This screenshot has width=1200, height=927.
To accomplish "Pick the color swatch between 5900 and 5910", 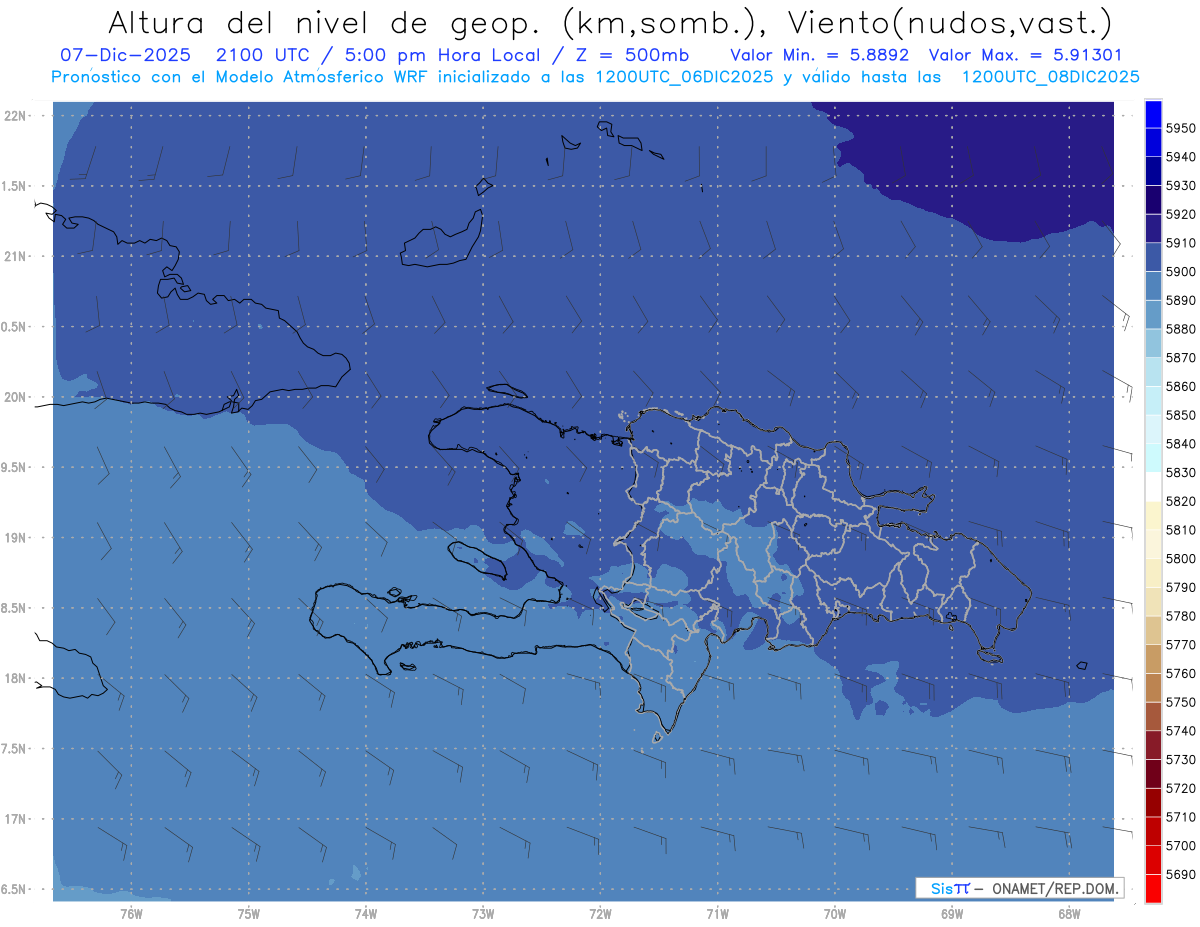I will [x=1153, y=257].
